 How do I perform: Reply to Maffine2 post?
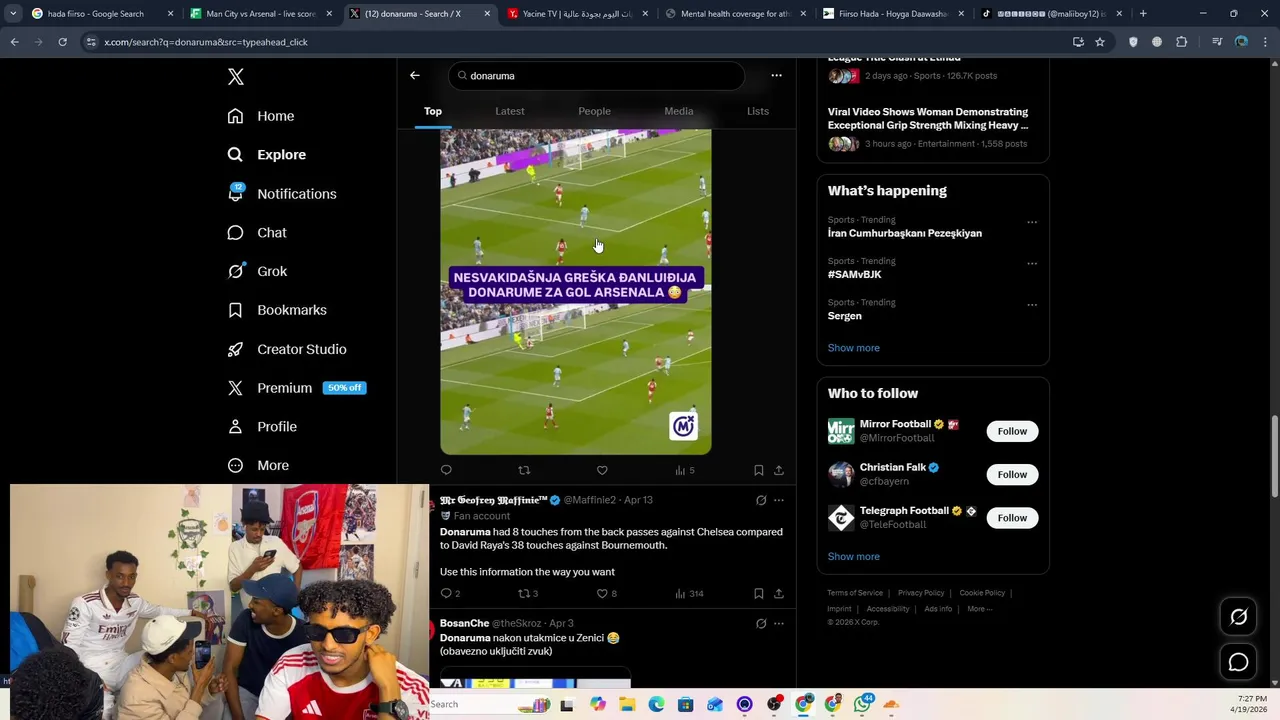pos(450,594)
